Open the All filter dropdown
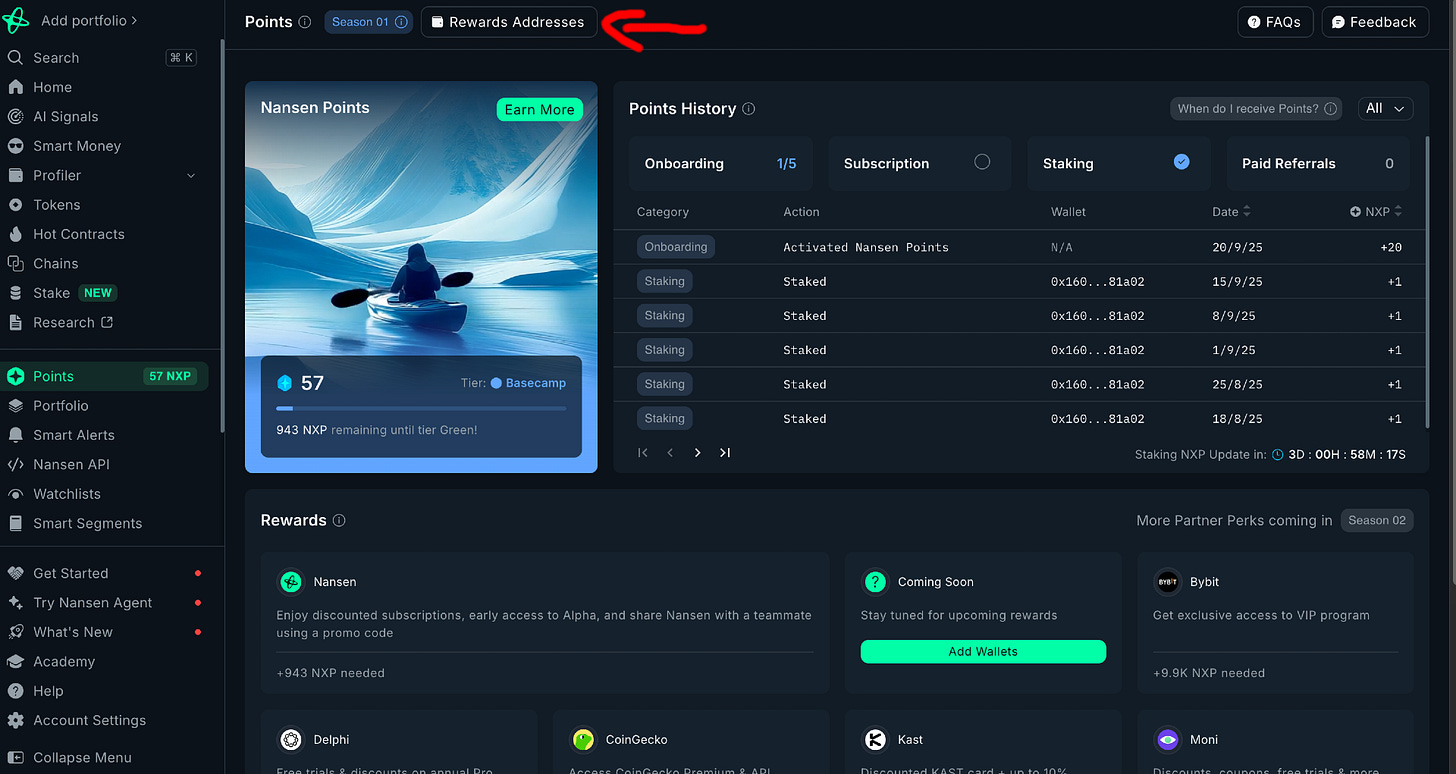The image size is (1456, 774). coord(1386,109)
